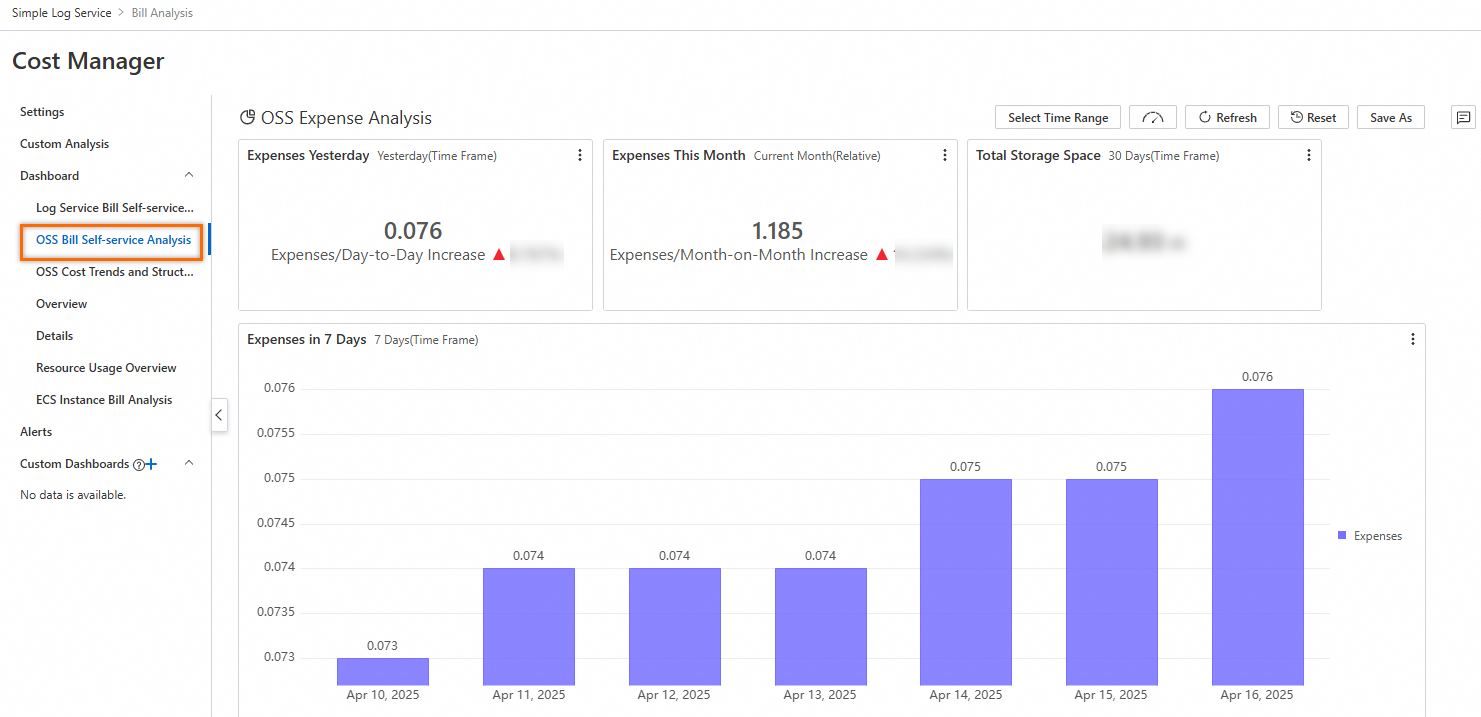Open Expenses in 7 Days chart options
Image resolution: width=1481 pixels, height=717 pixels.
(1413, 339)
